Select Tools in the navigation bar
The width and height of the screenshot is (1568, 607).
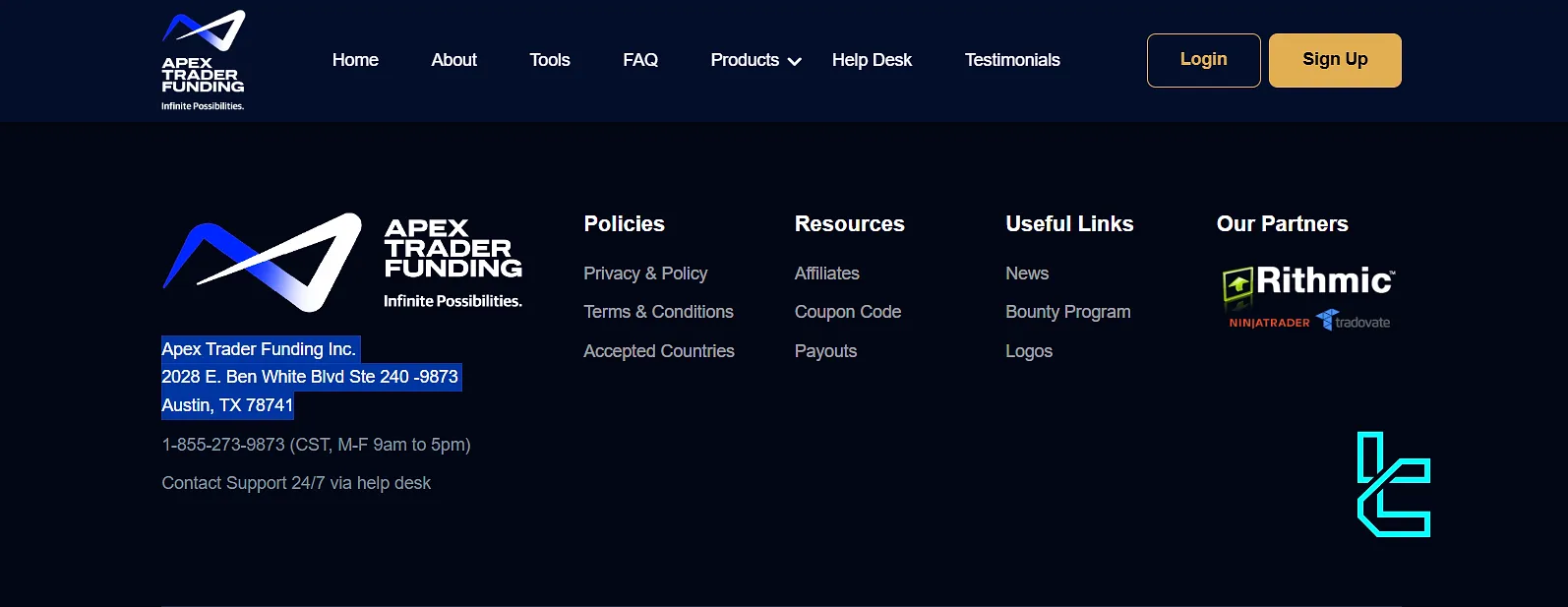(549, 60)
